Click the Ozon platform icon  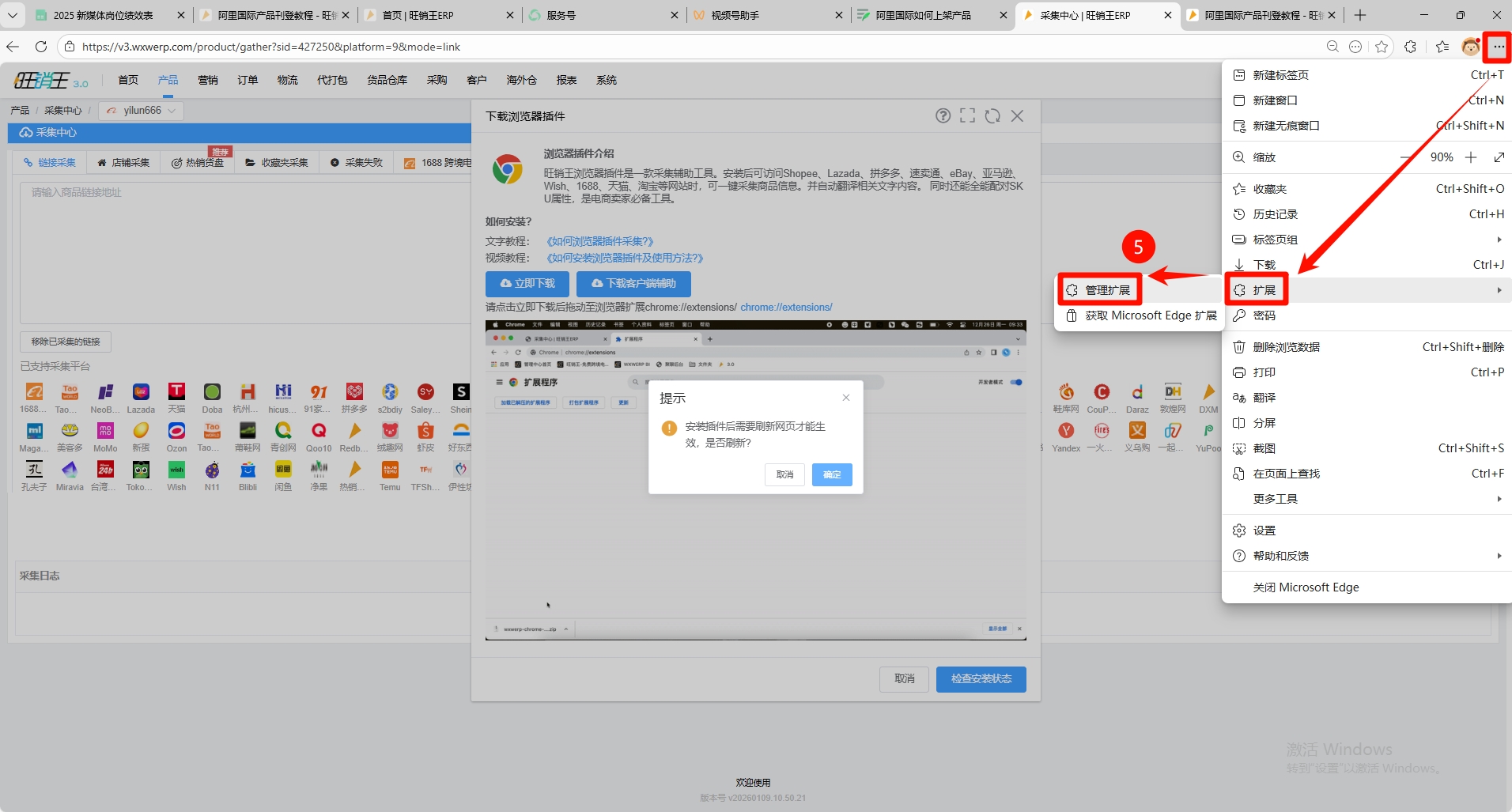176,431
